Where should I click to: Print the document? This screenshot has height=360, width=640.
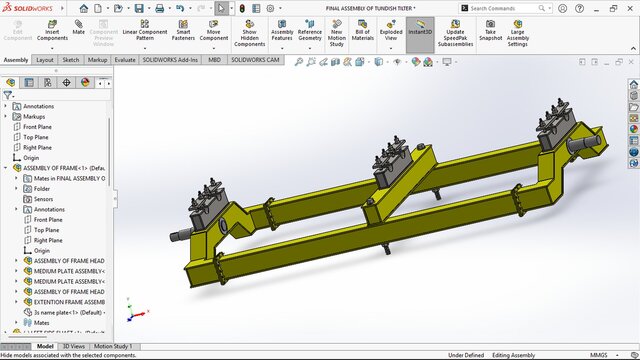[160, 8]
